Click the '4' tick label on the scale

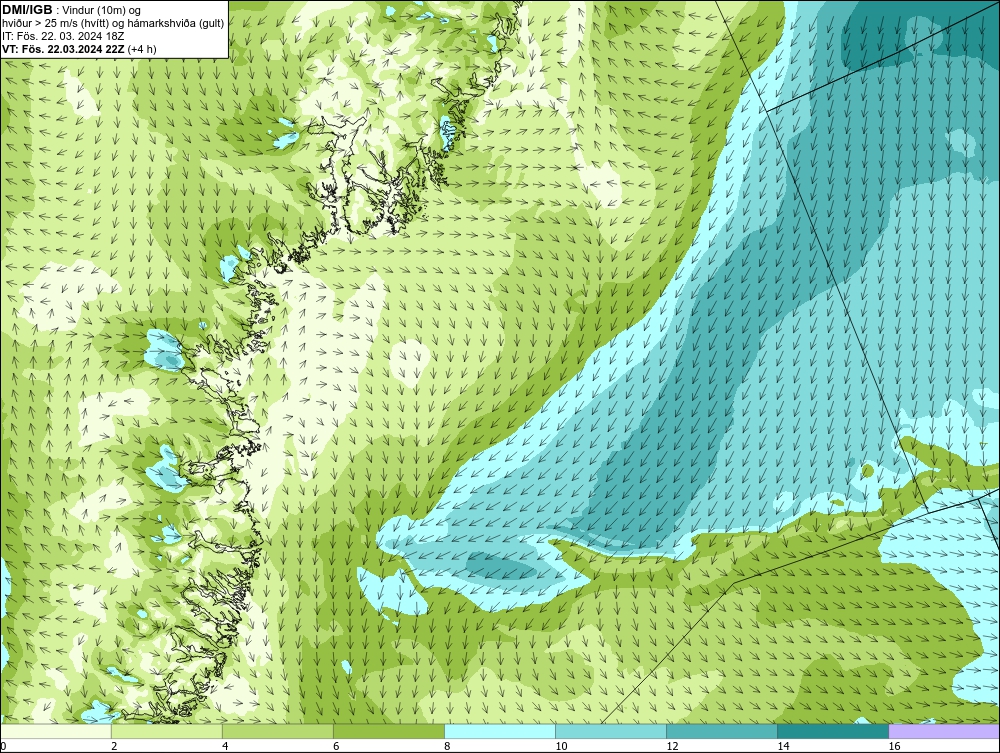point(225,746)
